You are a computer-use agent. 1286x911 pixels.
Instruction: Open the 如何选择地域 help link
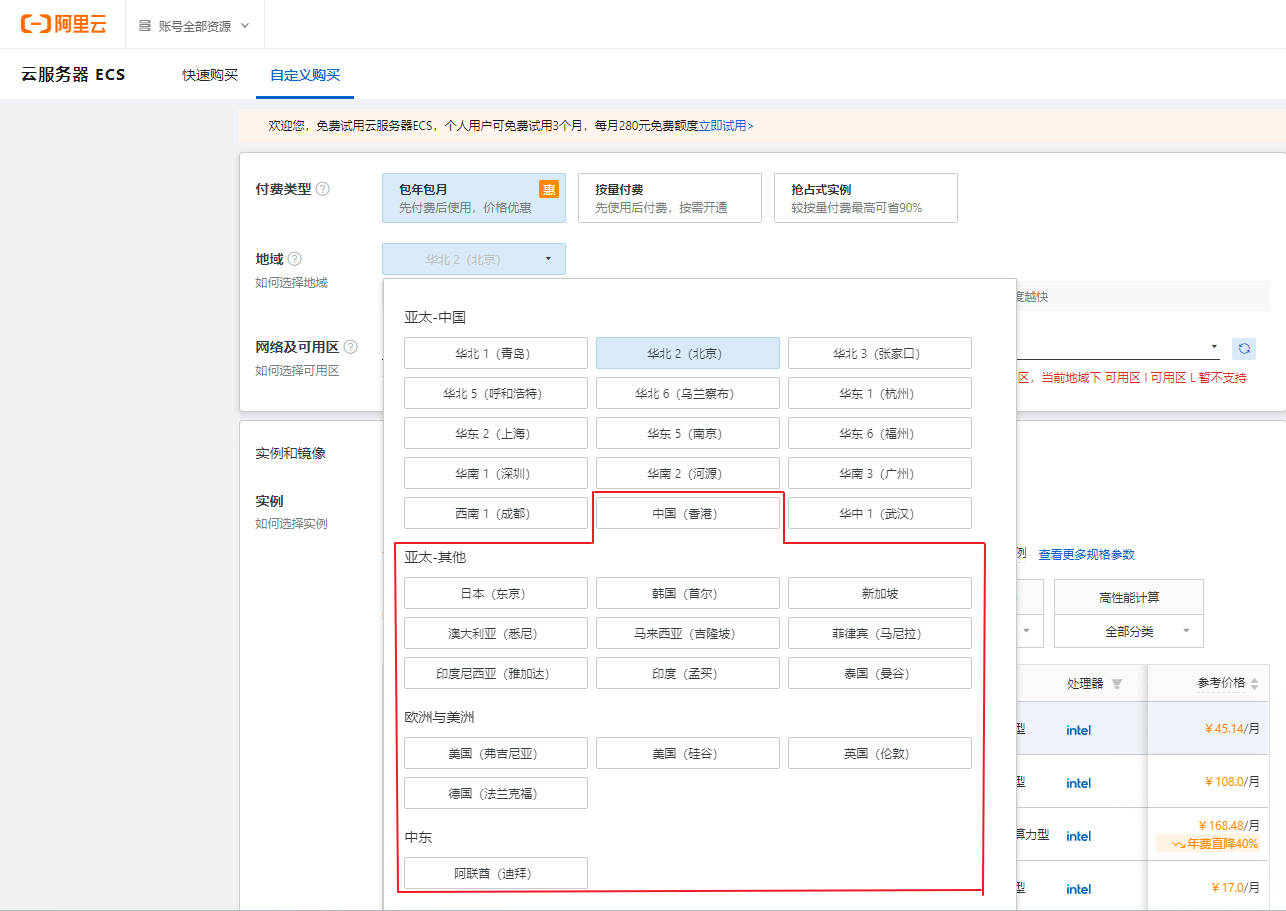tap(291, 283)
